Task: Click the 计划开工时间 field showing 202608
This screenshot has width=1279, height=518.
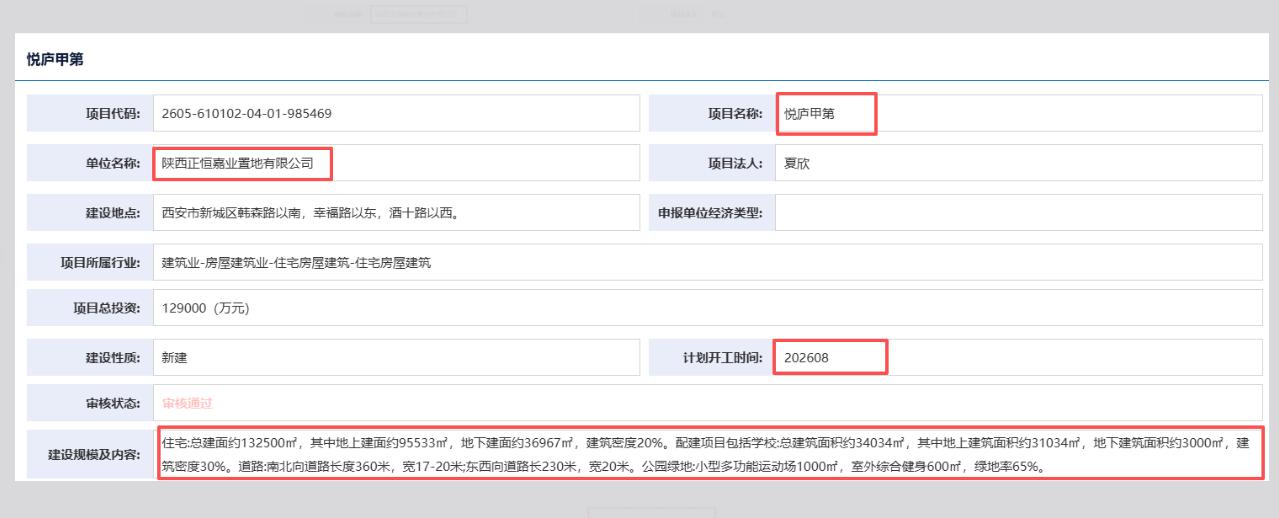Action: pos(1019,357)
